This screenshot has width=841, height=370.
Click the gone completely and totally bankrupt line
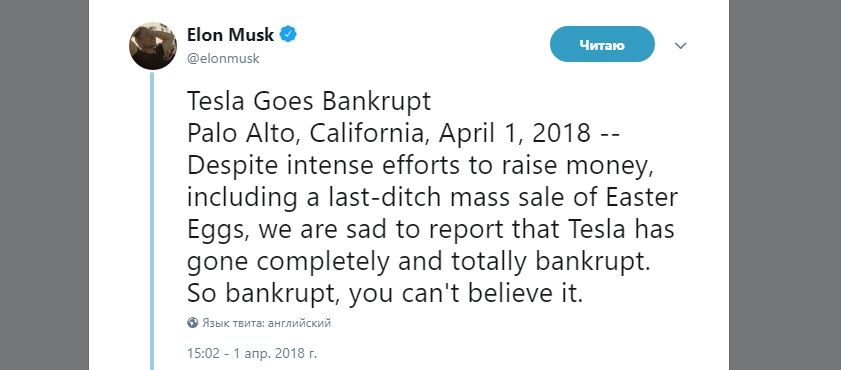point(418,263)
